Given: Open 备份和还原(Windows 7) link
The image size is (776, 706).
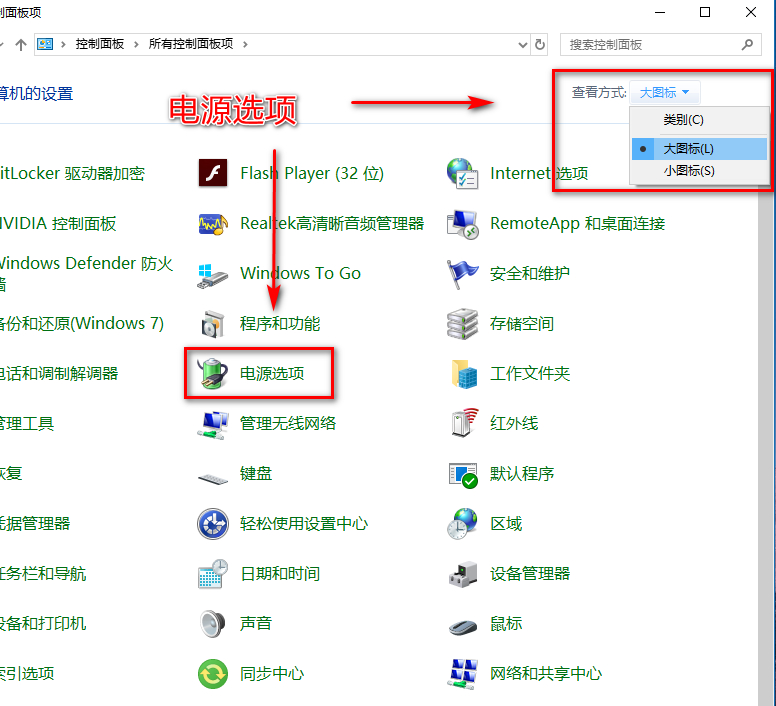Looking at the screenshot, I should pyautogui.click(x=82, y=324).
